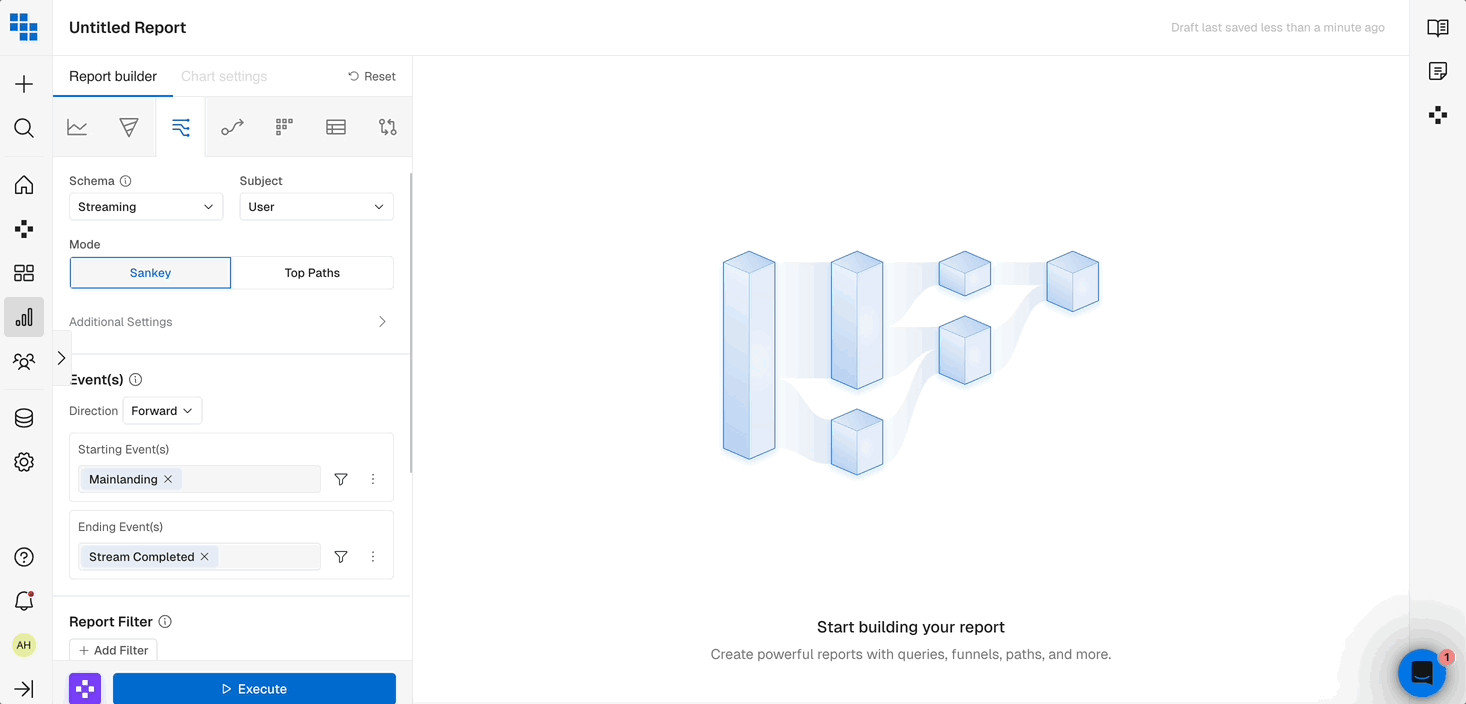Select the path/flows report type icon
The image size is (1466, 704).
(181, 127)
